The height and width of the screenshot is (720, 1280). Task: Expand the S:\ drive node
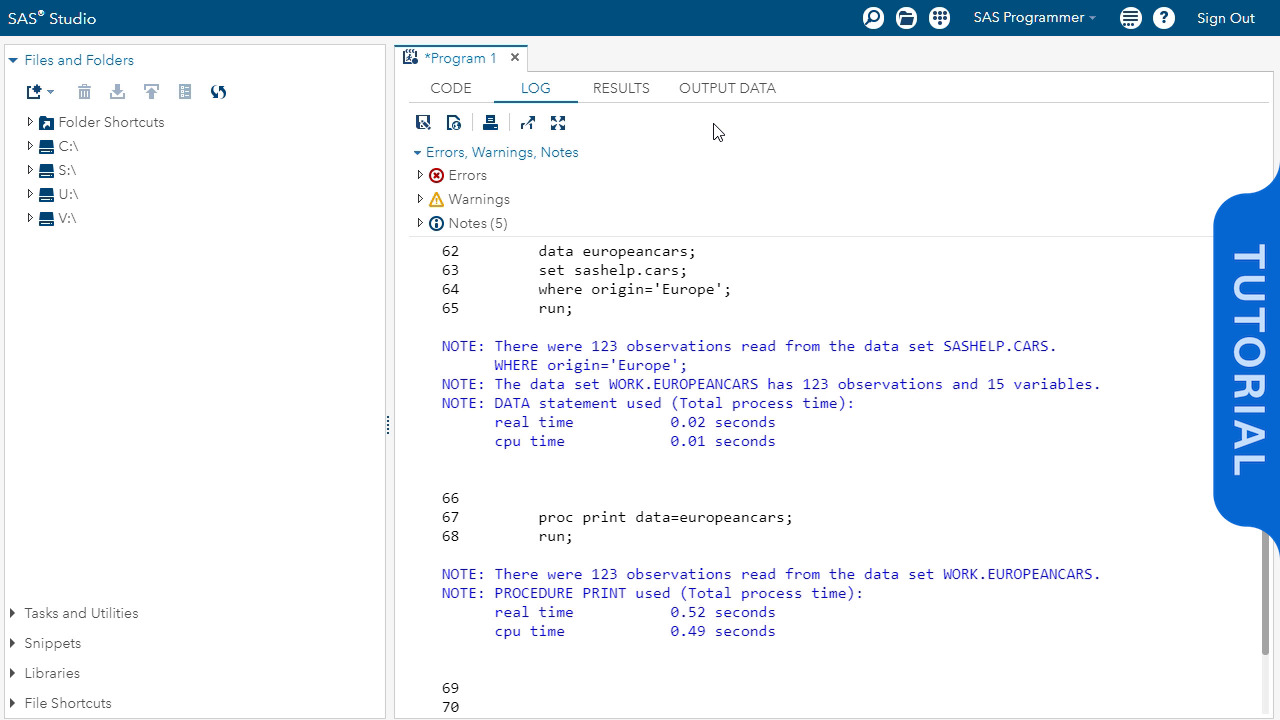pos(30,170)
